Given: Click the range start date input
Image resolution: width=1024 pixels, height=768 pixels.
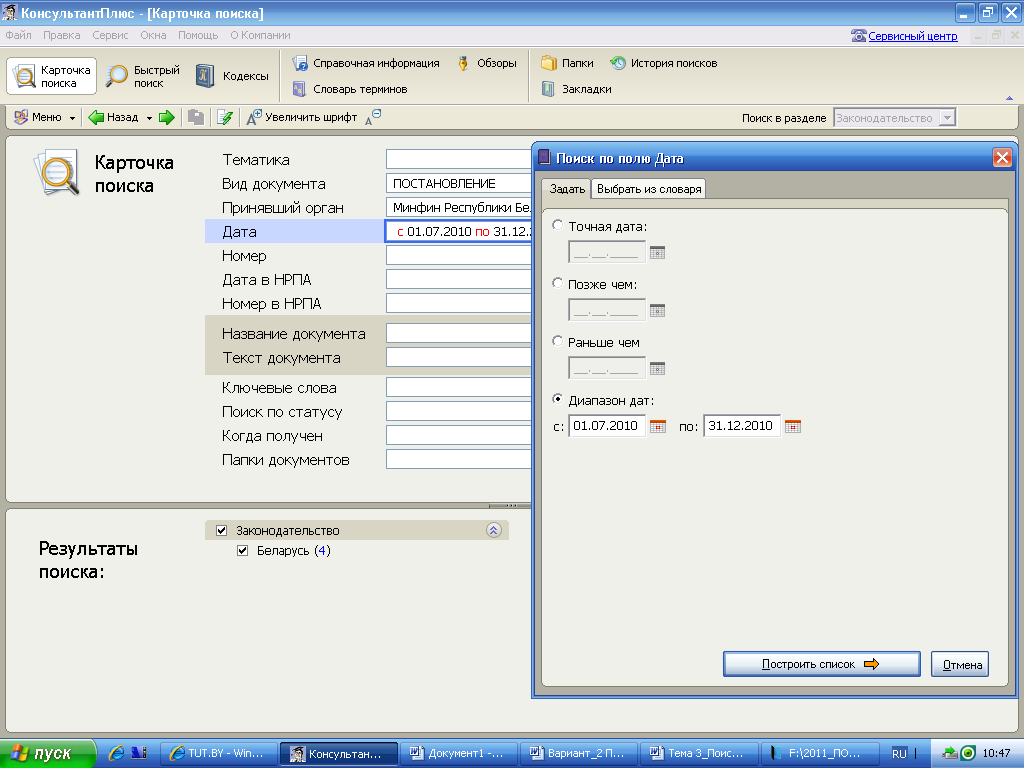Looking at the screenshot, I should click(x=607, y=426).
